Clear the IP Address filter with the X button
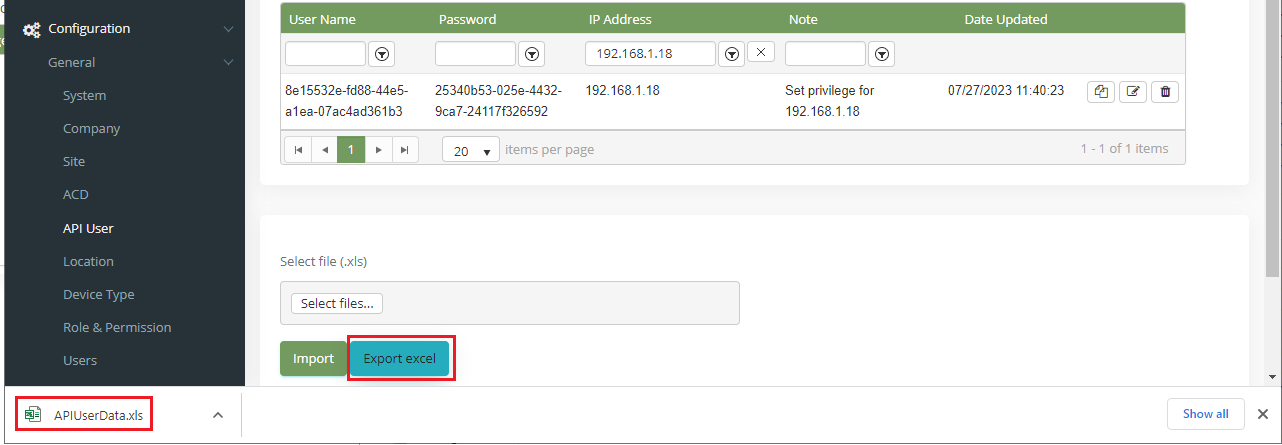This screenshot has height=445, width=1282. 761,52
